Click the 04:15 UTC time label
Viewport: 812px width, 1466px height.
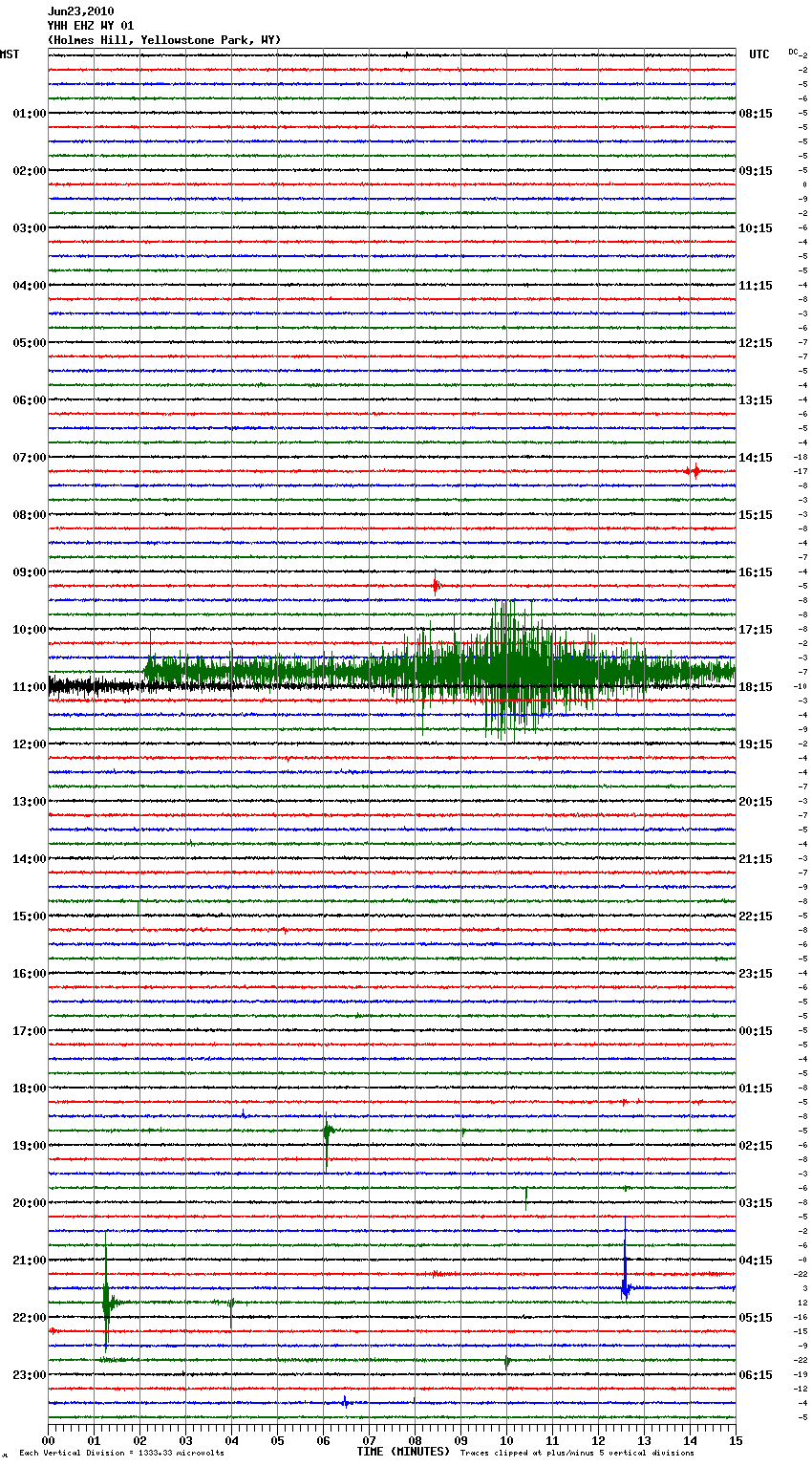click(x=756, y=1260)
